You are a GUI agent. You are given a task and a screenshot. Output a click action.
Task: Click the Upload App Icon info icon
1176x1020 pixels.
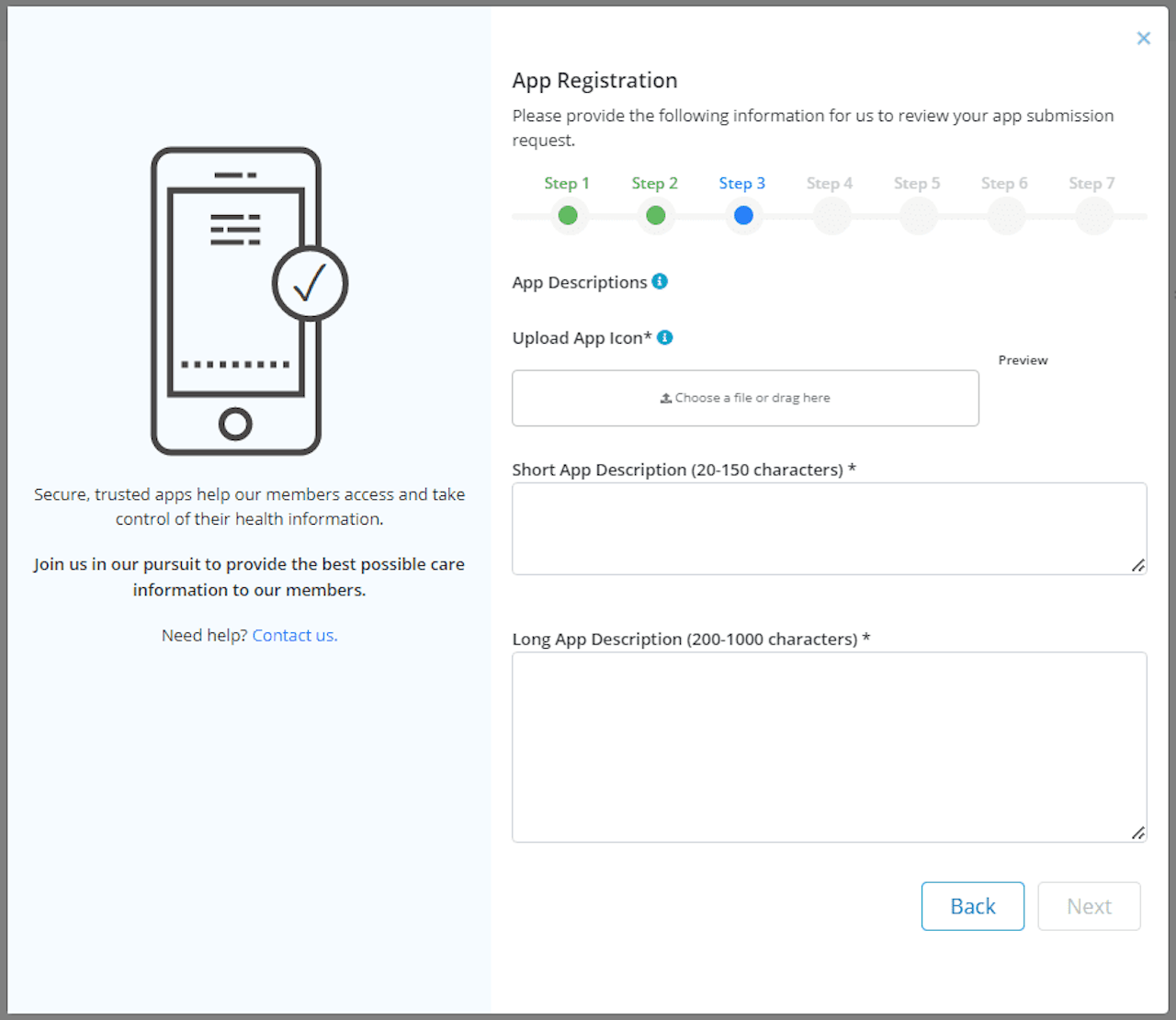pos(665,337)
